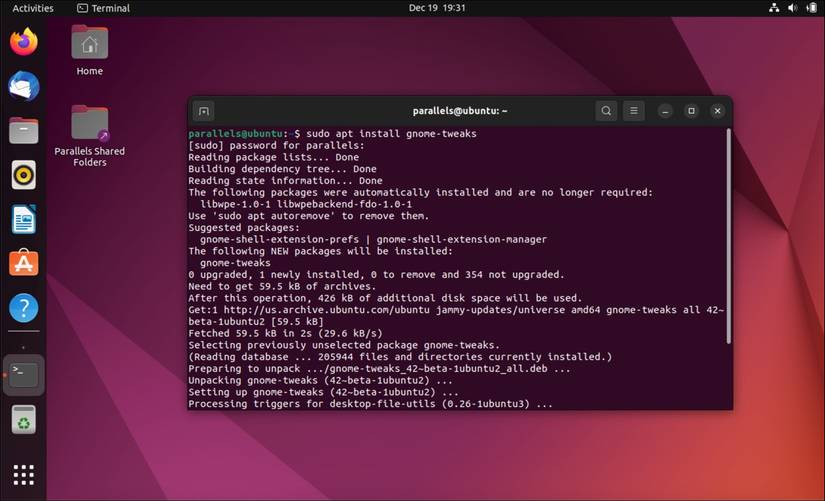The width and height of the screenshot is (825, 501).
Task: Launch LibreOffice Writer from the dock
Action: tap(24, 219)
